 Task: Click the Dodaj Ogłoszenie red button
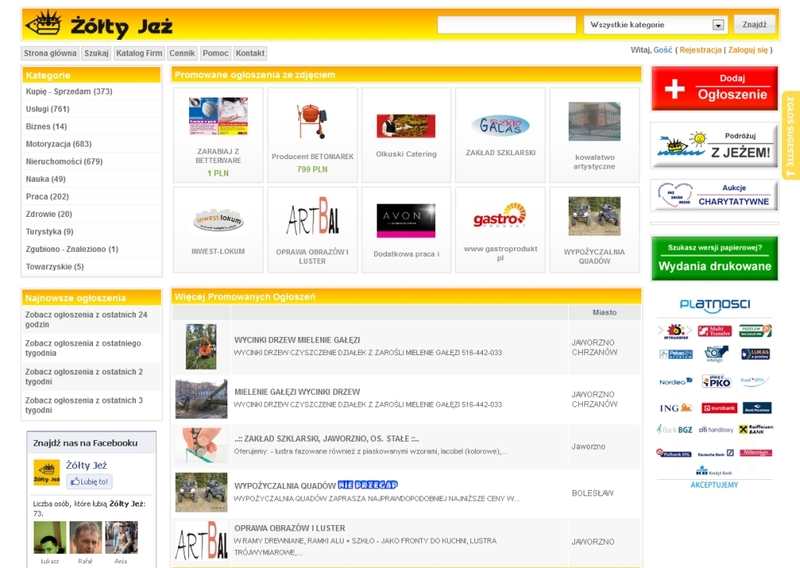point(714,88)
